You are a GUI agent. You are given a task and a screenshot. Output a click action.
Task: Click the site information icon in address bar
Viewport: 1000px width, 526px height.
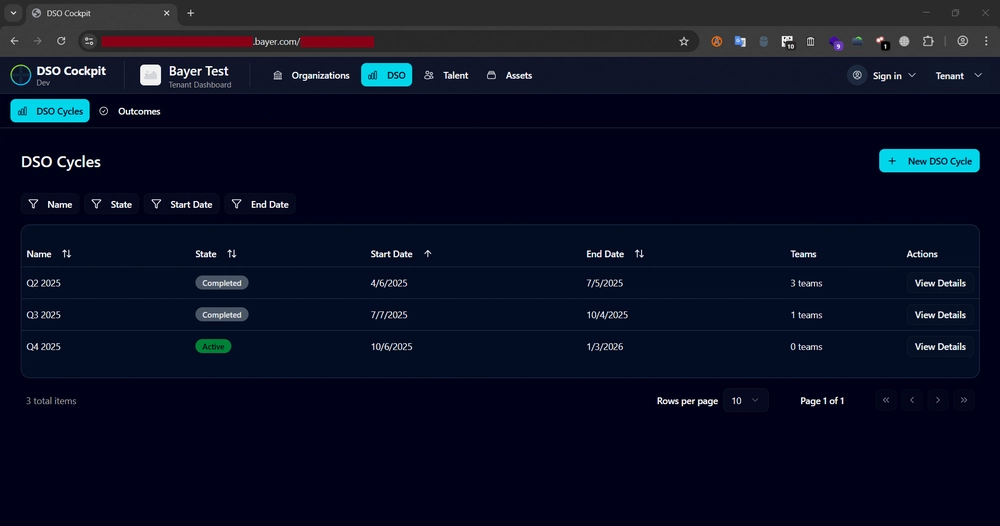coord(89,41)
